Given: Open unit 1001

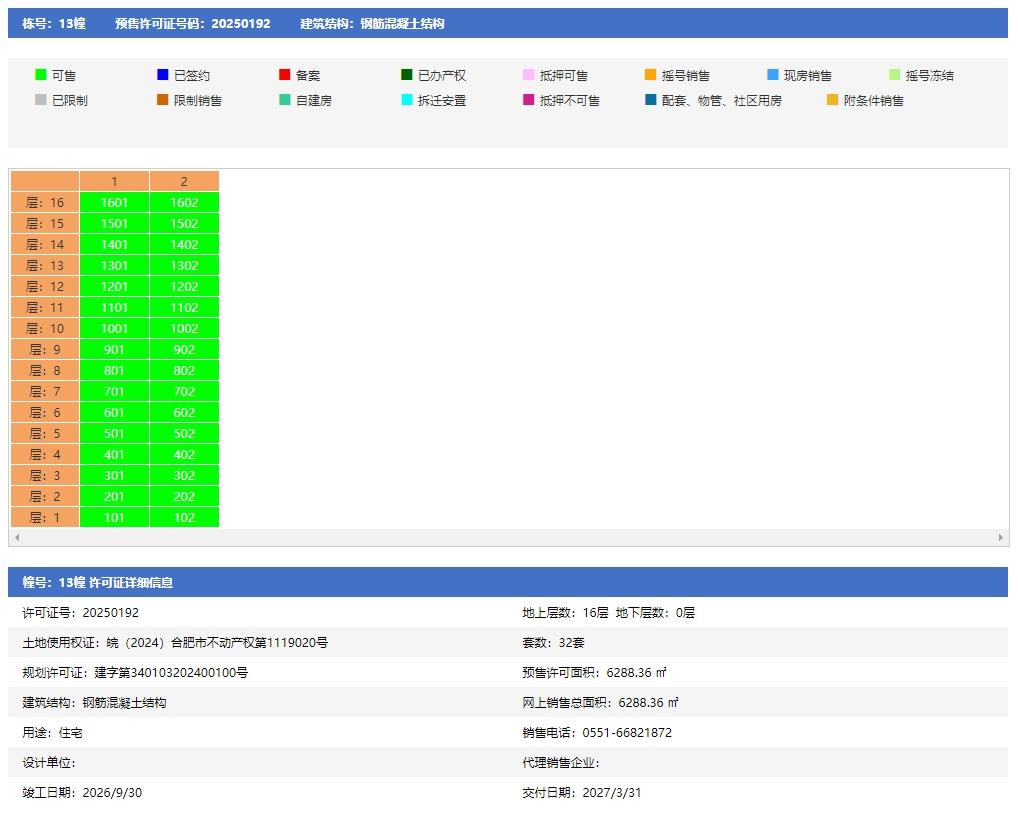Looking at the screenshot, I should pyautogui.click(x=114, y=329).
